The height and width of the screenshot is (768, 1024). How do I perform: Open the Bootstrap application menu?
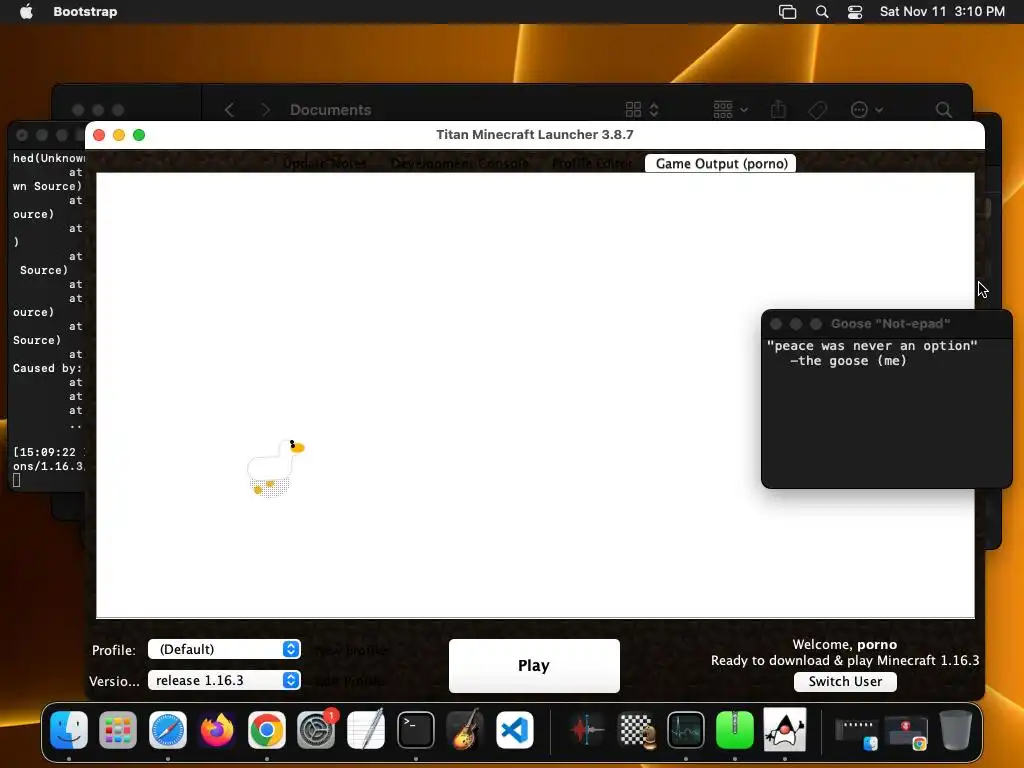[85, 12]
